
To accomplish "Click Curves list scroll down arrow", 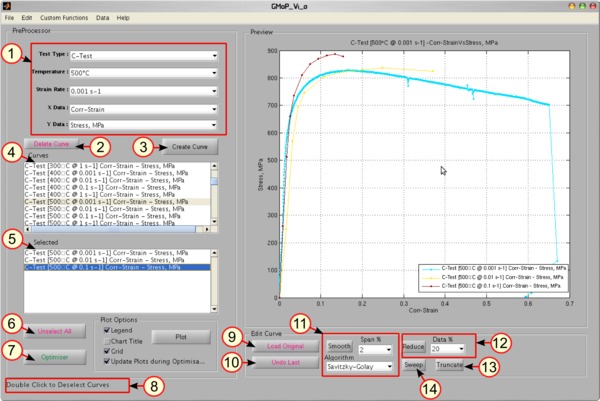I will point(214,222).
